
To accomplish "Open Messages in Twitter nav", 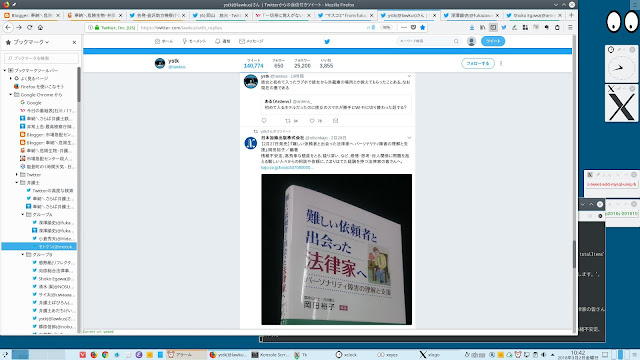I will (x=251, y=41).
